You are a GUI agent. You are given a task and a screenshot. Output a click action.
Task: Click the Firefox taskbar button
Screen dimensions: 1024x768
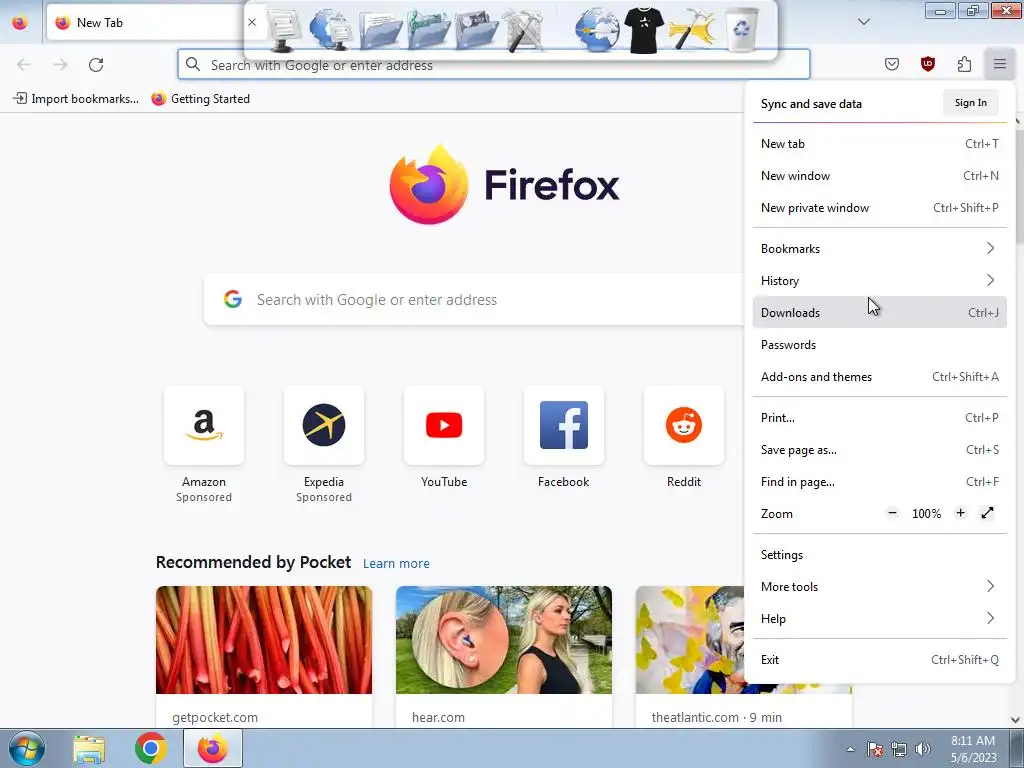(213, 748)
